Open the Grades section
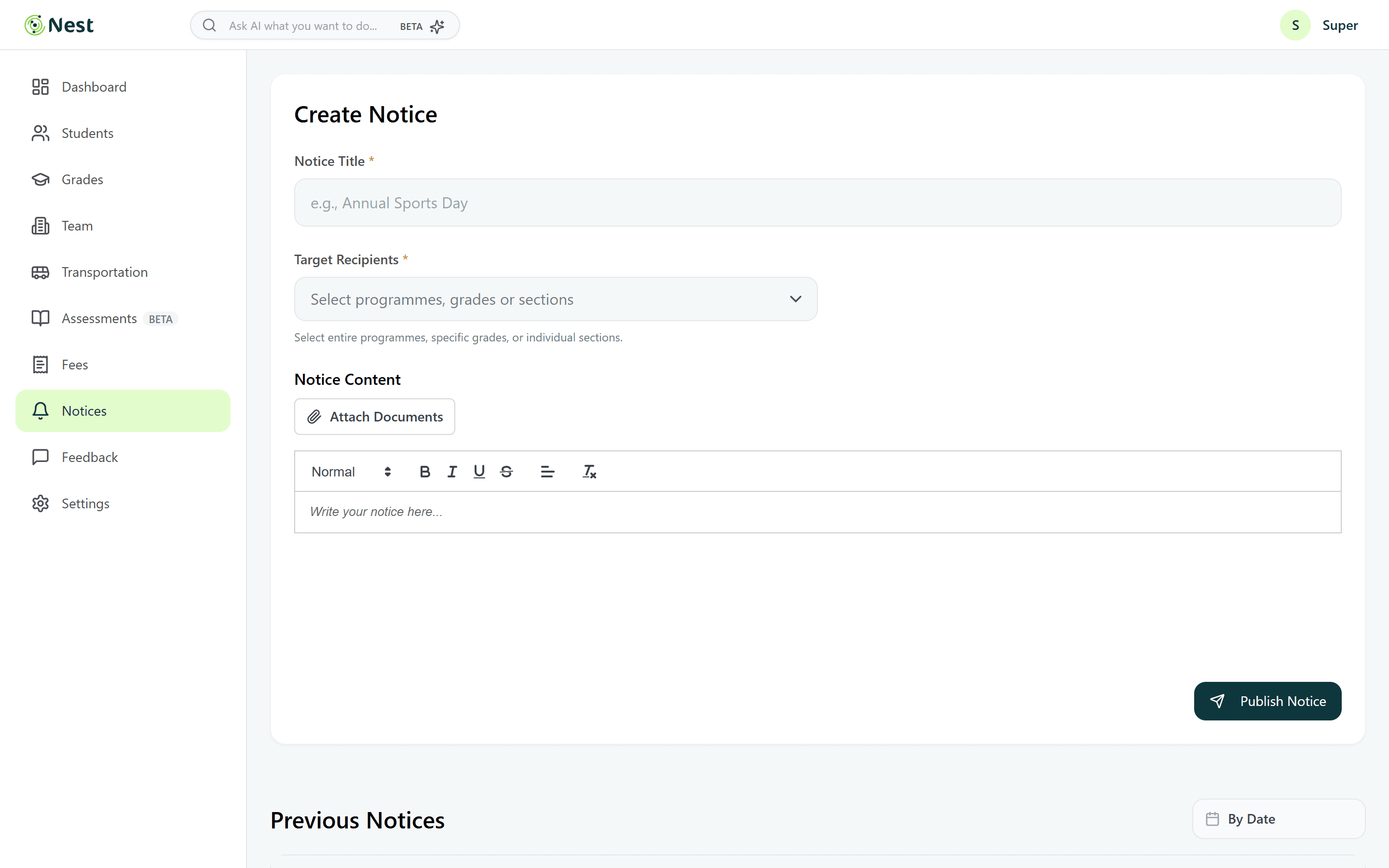The image size is (1389, 868). click(123, 180)
